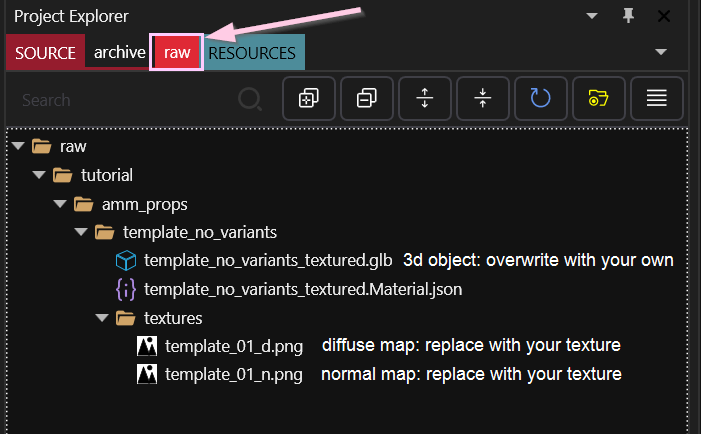Image resolution: width=701 pixels, height=434 pixels.
Task: Collapse the tutorial folder
Action: click(39, 175)
